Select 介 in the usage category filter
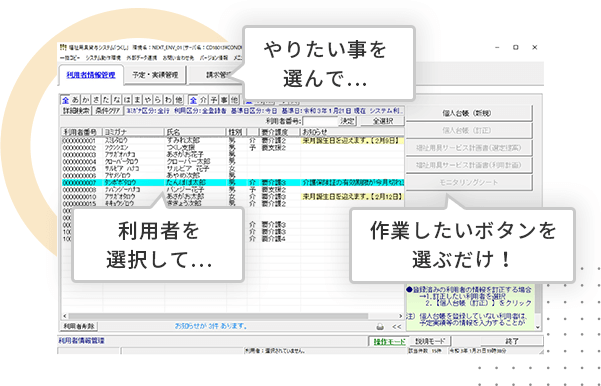 tap(204, 100)
